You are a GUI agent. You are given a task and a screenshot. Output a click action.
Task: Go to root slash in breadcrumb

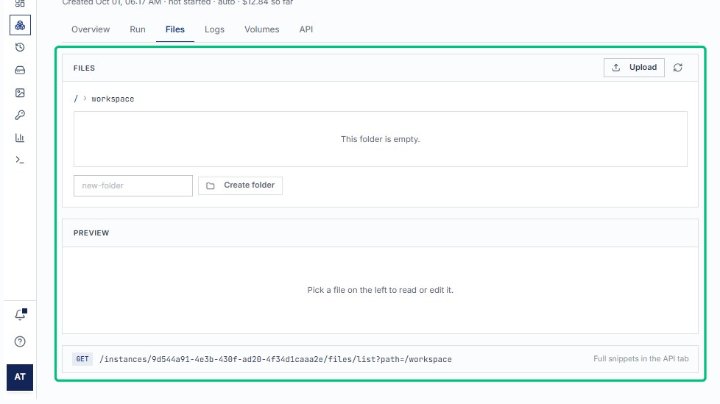(x=76, y=99)
